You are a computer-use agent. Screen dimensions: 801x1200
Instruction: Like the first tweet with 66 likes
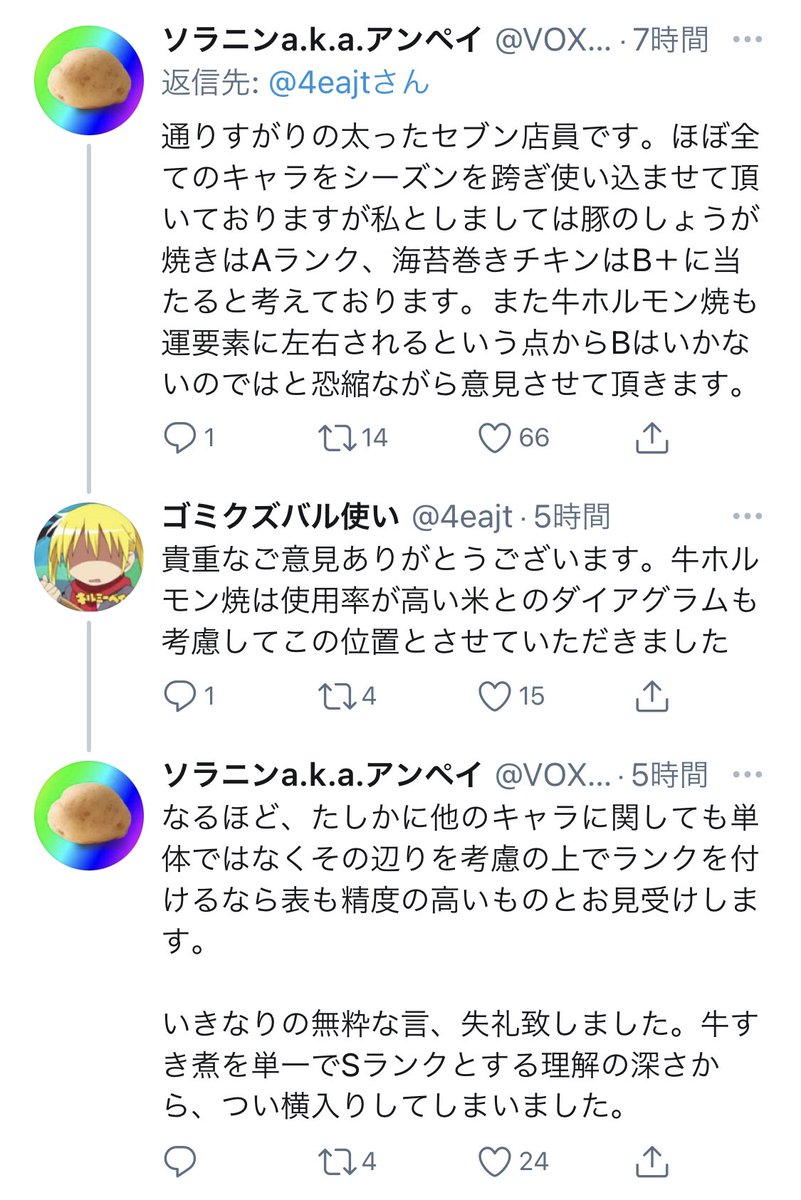tap(497, 437)
